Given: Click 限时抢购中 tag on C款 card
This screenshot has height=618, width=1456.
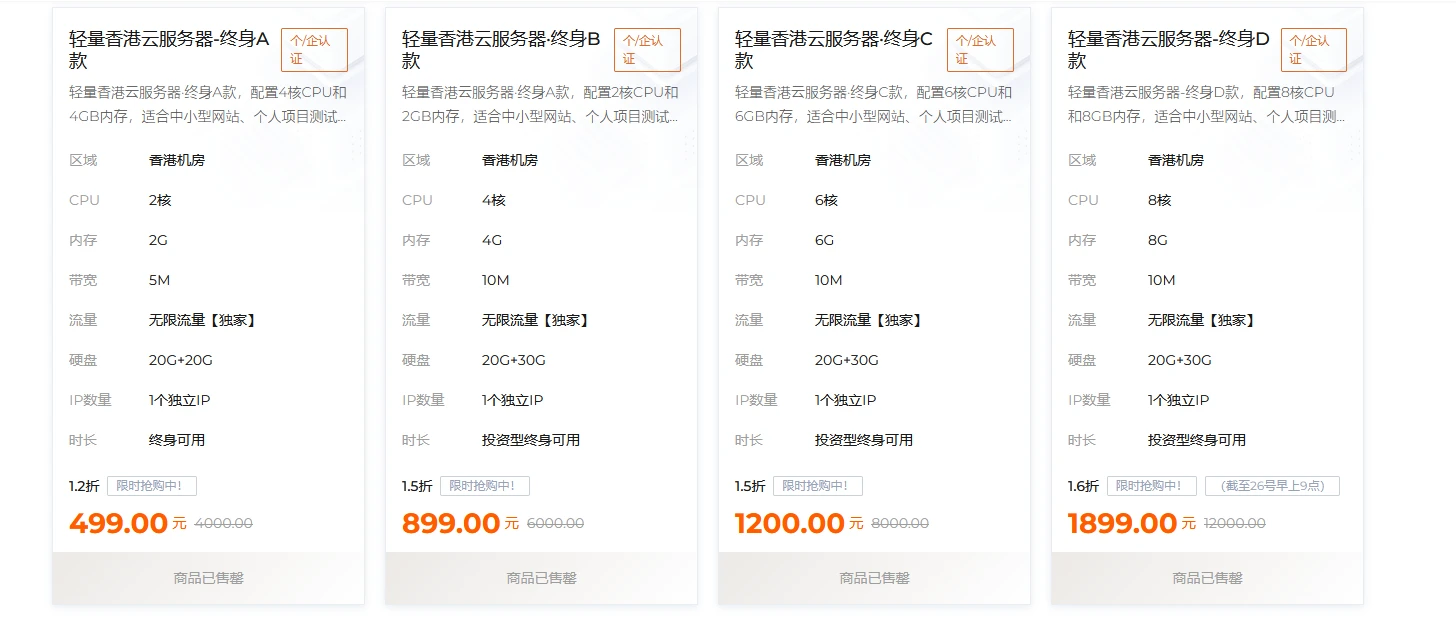Looking at the screenshot, I should (817, 486).
